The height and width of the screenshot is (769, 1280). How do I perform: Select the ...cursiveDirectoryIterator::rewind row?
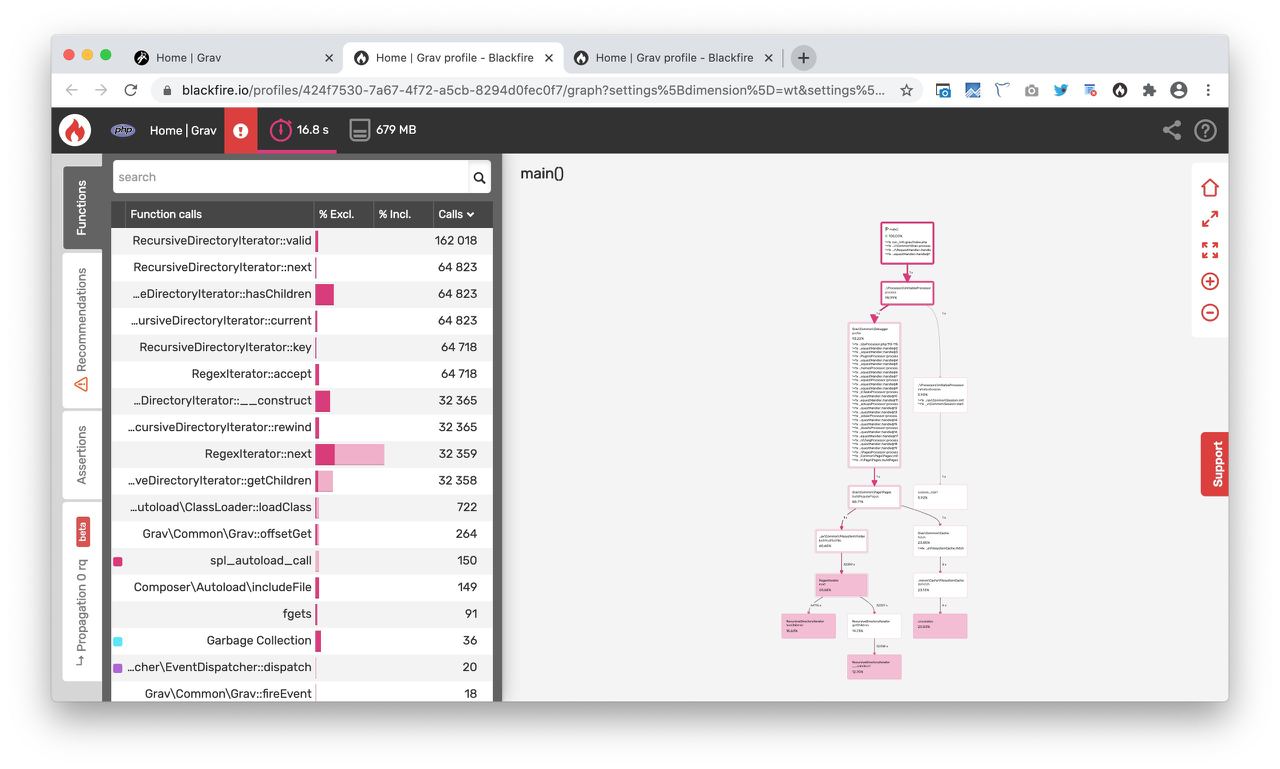point(302,427)
